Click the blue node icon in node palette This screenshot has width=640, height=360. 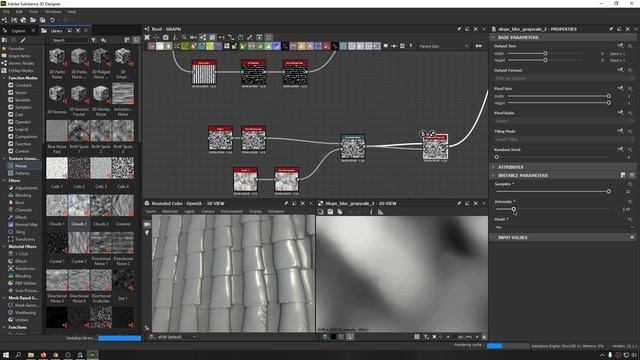[277, 46]
